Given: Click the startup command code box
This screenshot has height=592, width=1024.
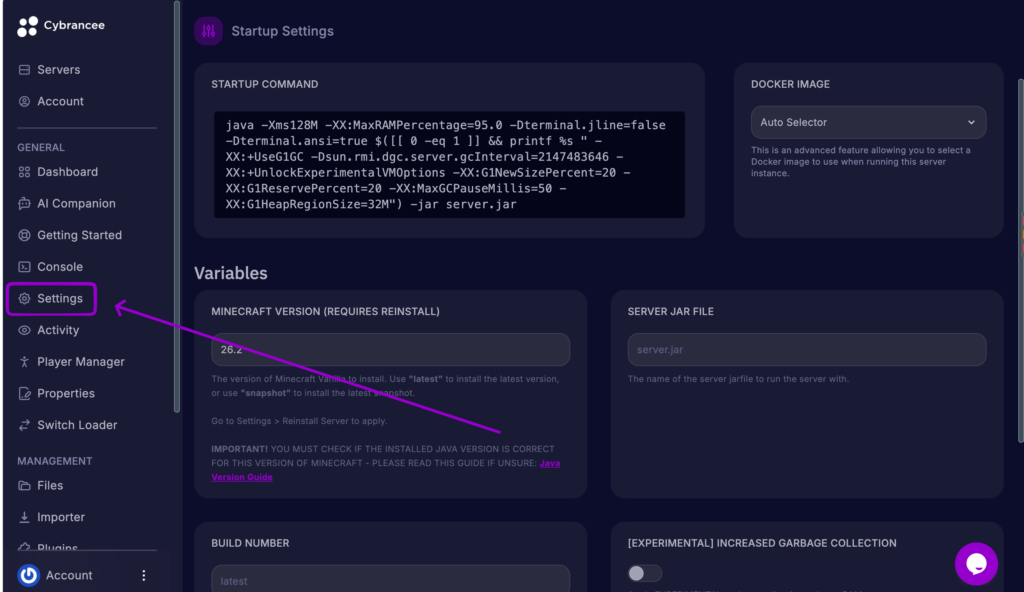Looking at the screenshot, I should click(x=449, y=165).
